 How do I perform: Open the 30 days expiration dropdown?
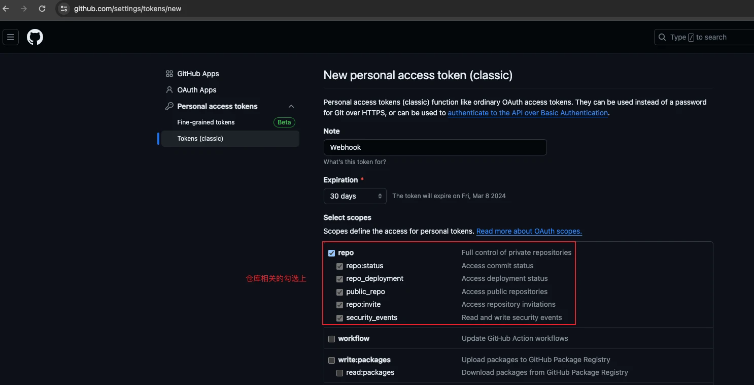coord(355,196)
